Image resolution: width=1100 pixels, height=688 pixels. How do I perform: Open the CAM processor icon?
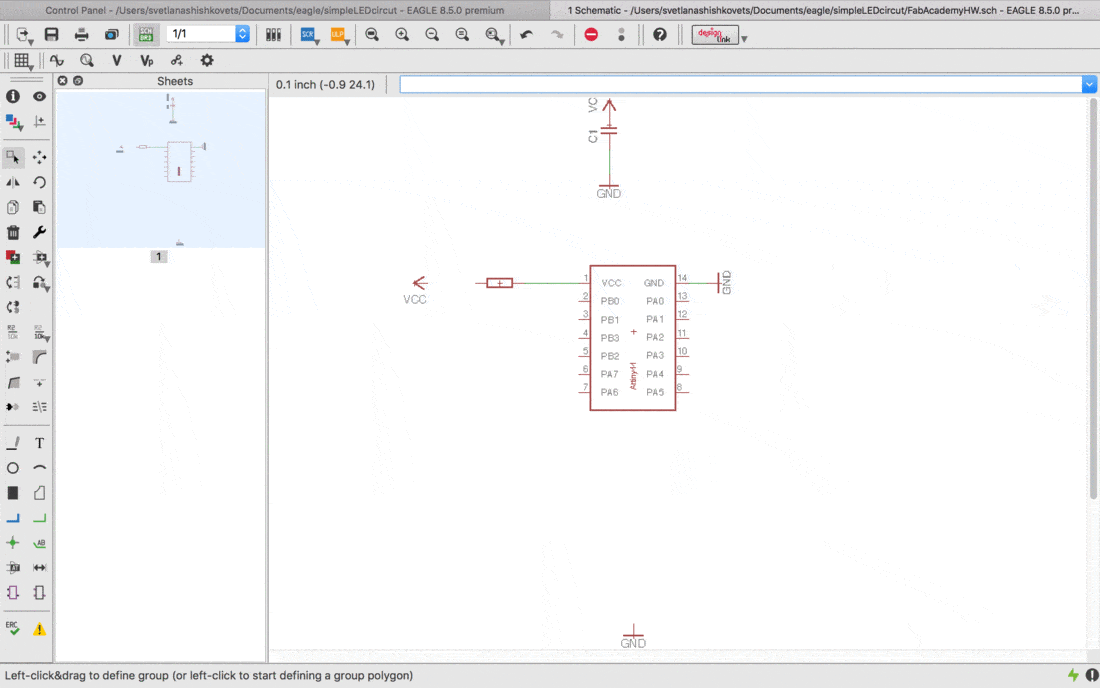112,34
